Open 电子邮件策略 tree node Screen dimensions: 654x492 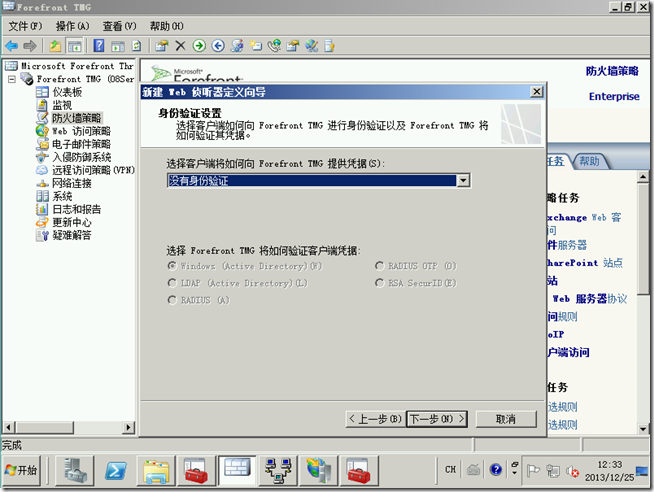tap(81, 144)
